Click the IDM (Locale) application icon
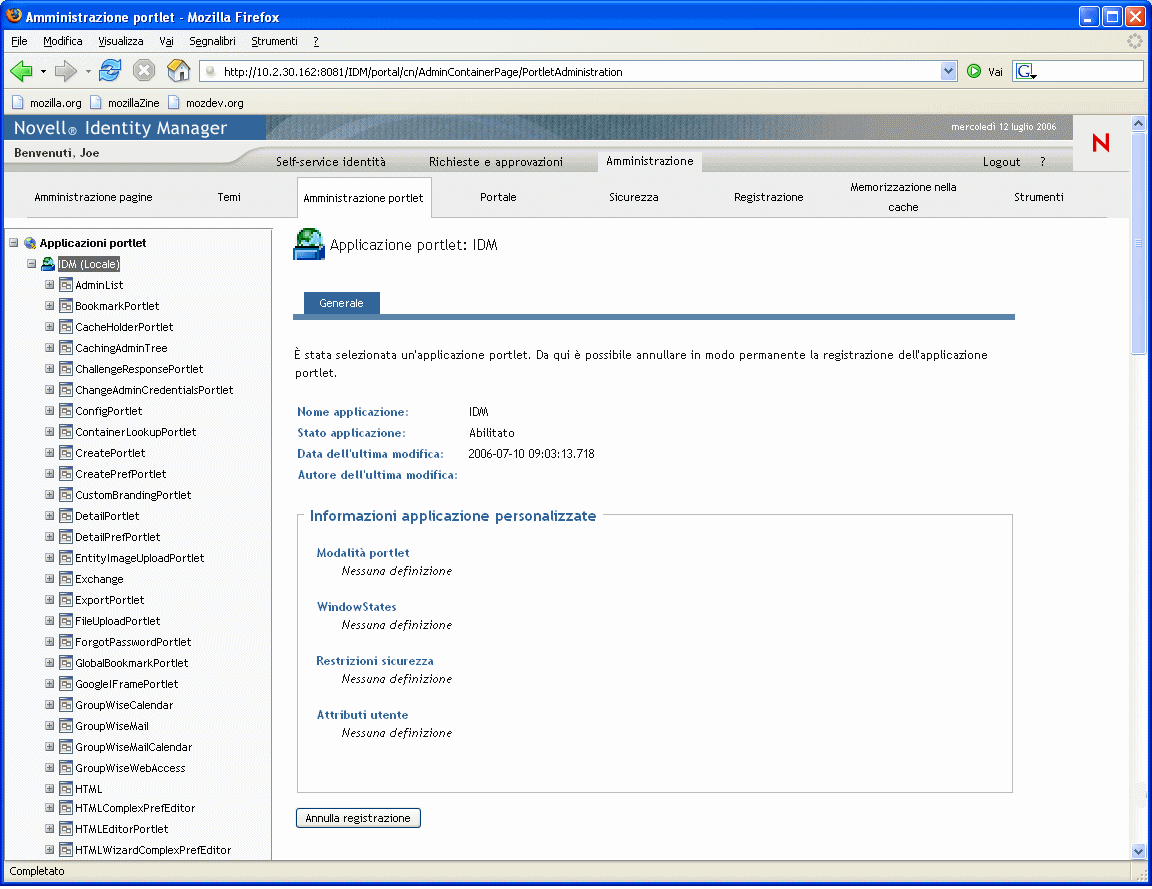This screenshot has height=889, width=1152. [x=48, y=264]
